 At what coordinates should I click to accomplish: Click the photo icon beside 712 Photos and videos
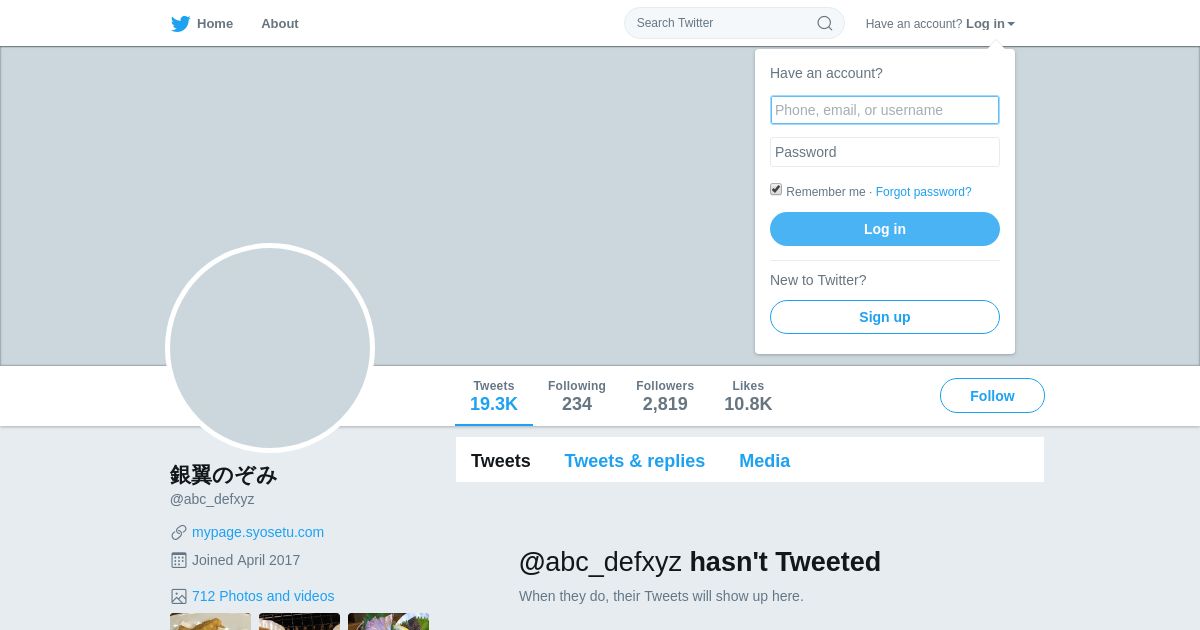pos(179,596)
